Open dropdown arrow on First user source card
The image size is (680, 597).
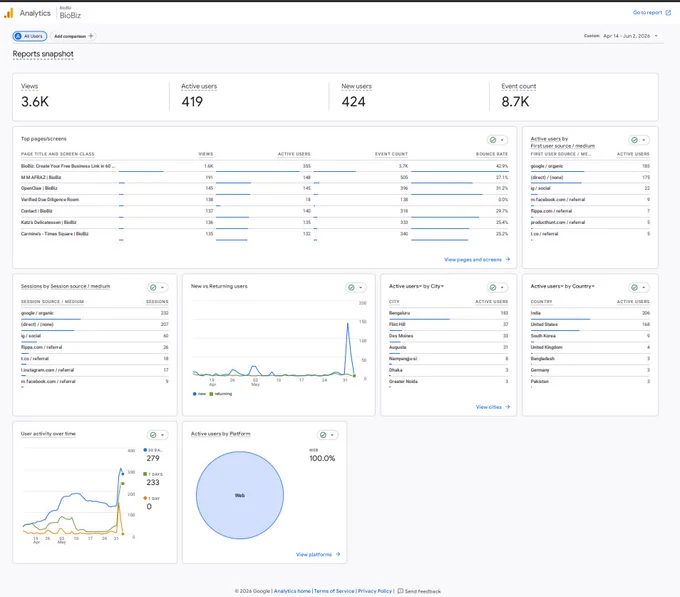pos(644,140)
